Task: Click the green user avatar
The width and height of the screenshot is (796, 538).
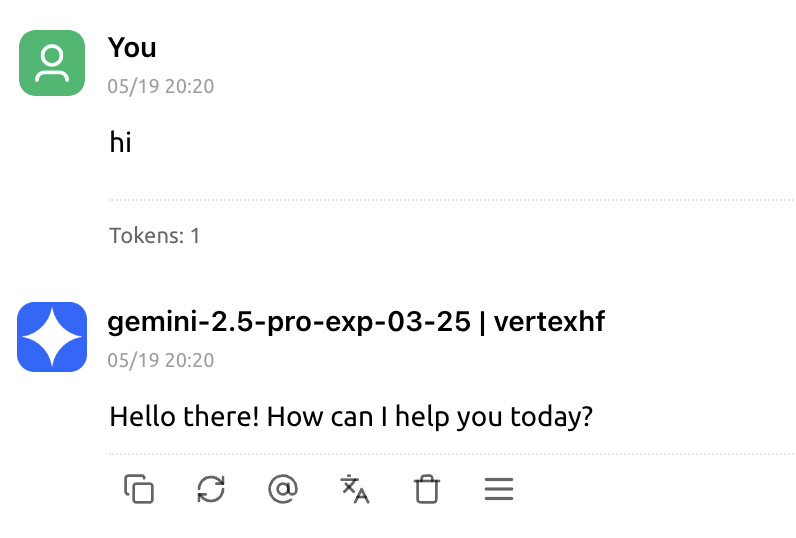Action: point(52,63)
